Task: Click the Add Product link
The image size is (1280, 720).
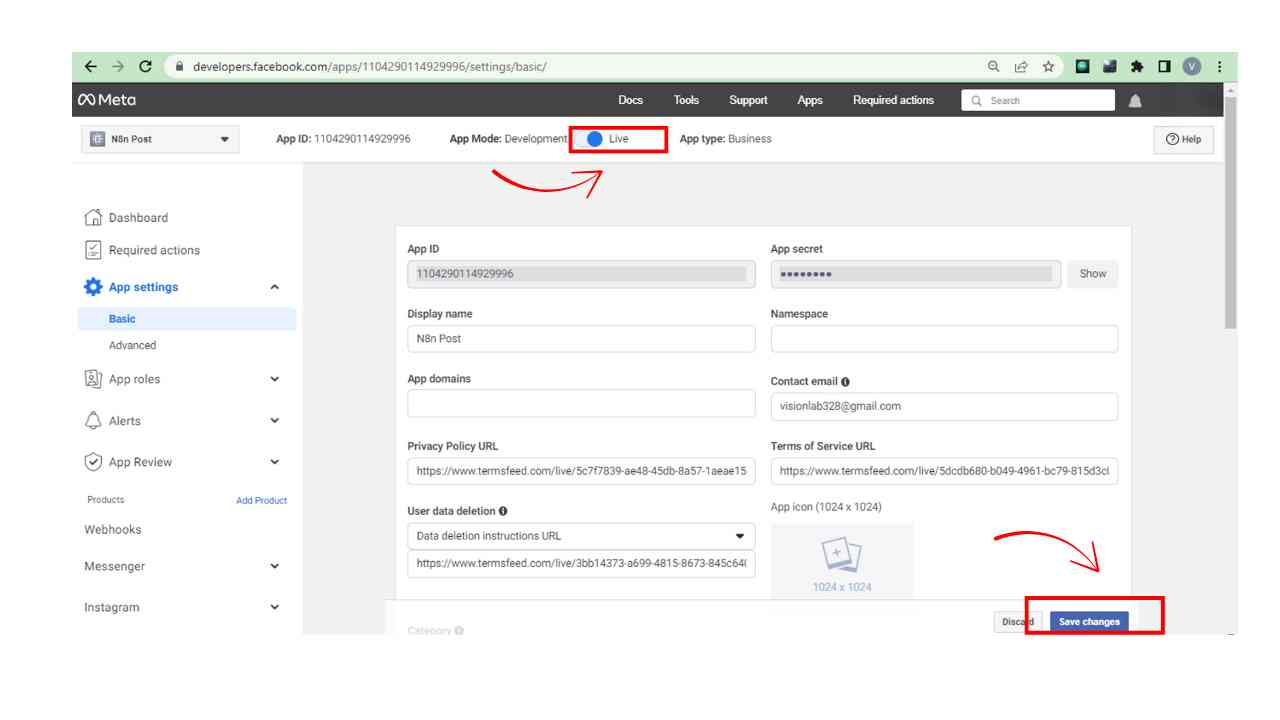Action: tap(261, 500)
